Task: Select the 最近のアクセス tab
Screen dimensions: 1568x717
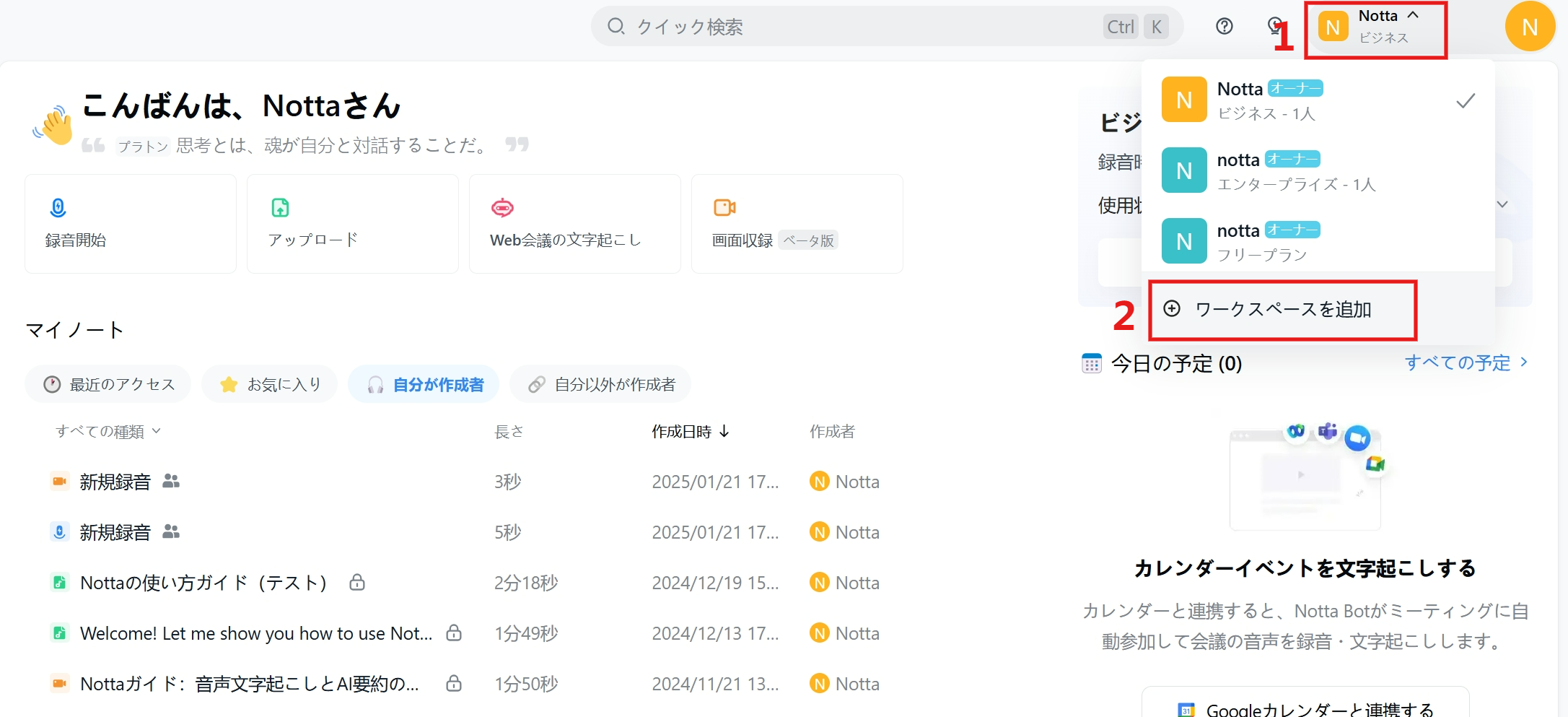Action: click(108, 384)
